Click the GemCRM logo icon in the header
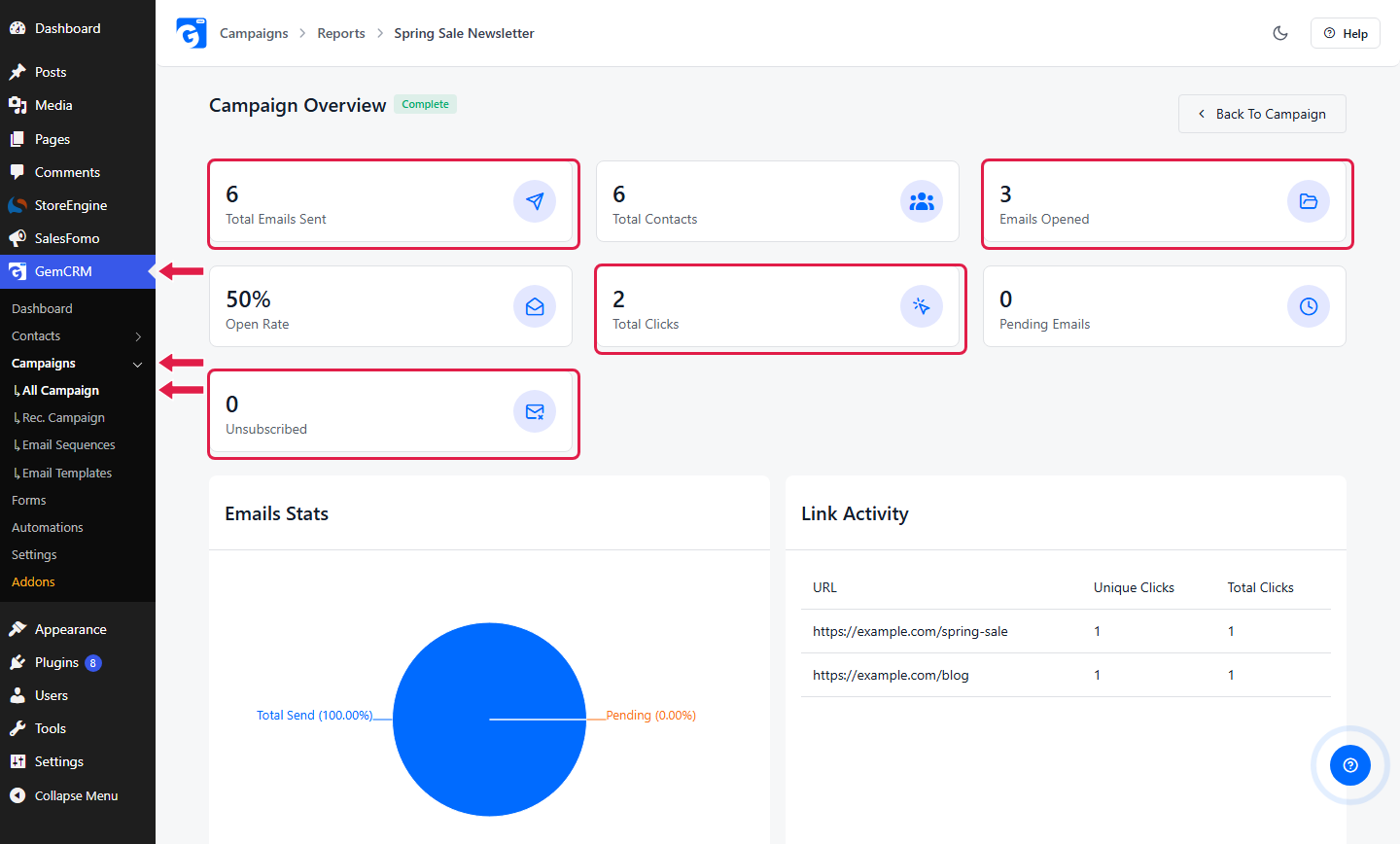This screenshot has width=1400, height=844. pos(192,33)
